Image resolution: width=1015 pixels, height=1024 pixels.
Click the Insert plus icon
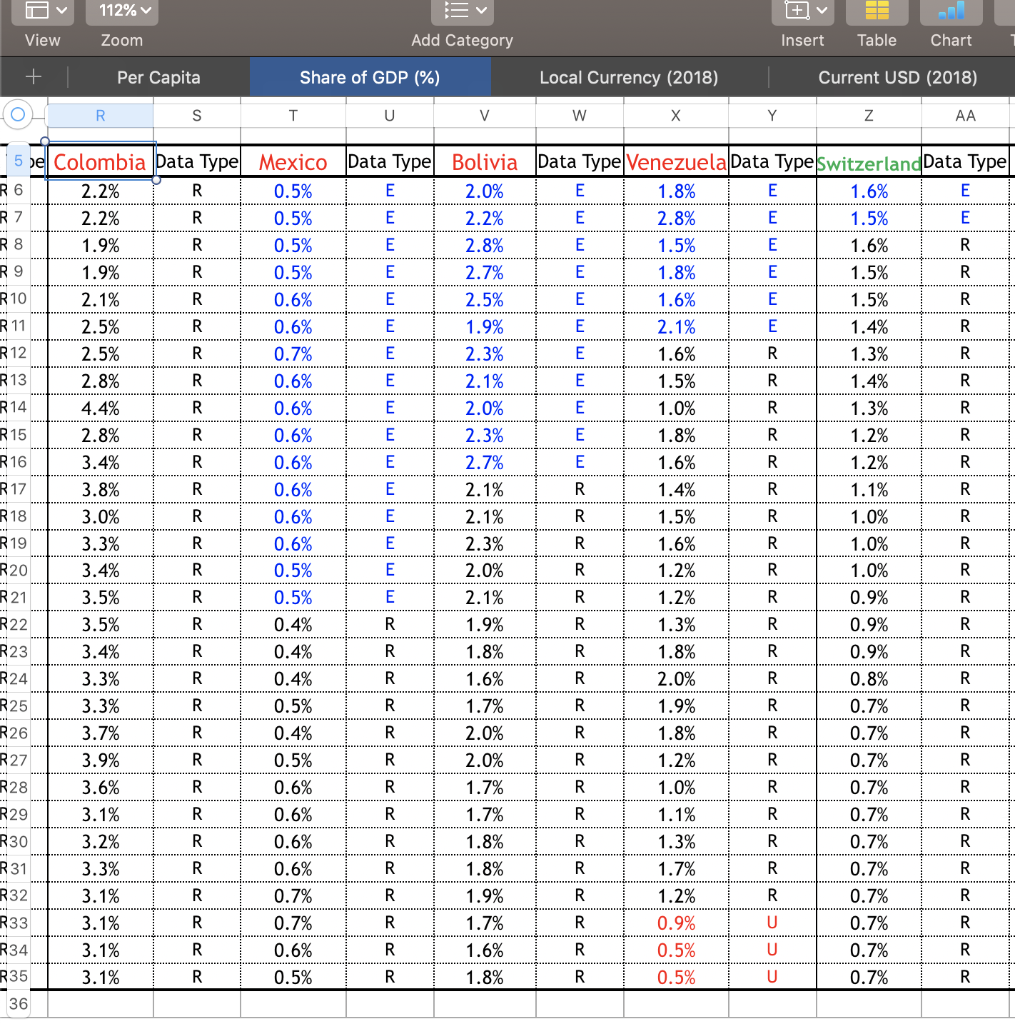point(795,12)
